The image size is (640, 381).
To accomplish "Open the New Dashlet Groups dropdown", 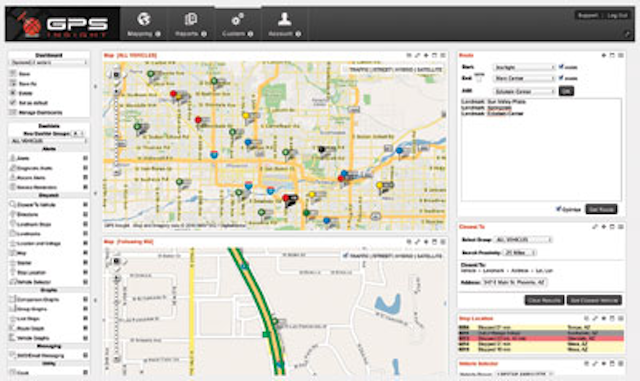I will point(78,134).
